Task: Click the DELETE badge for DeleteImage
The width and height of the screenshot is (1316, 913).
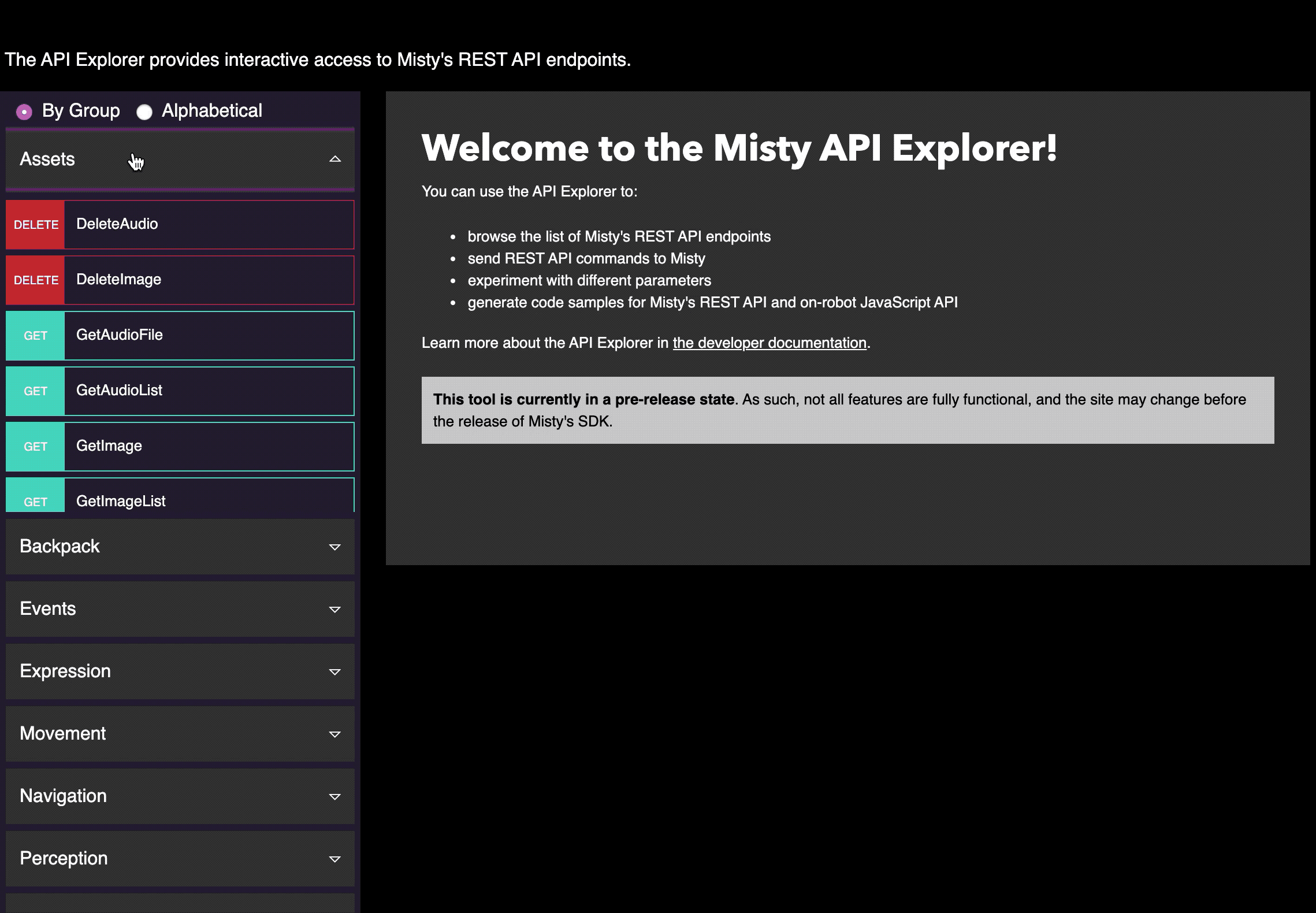Action: (x=35, y=280)
